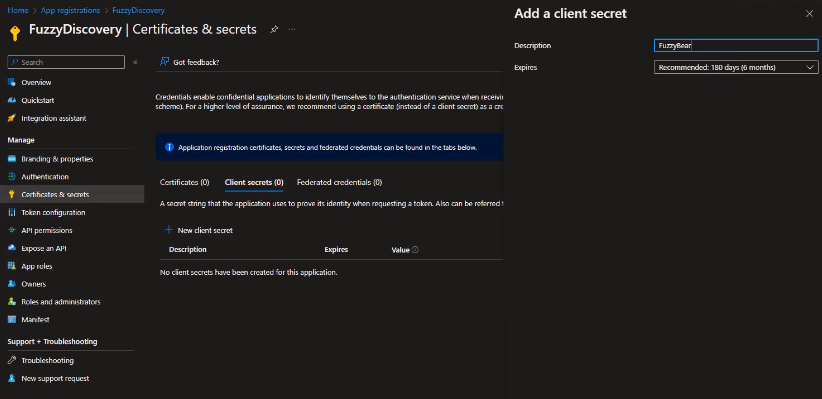Click the sidebar Search box
822x399 pixels.
[x=66, y=62]
